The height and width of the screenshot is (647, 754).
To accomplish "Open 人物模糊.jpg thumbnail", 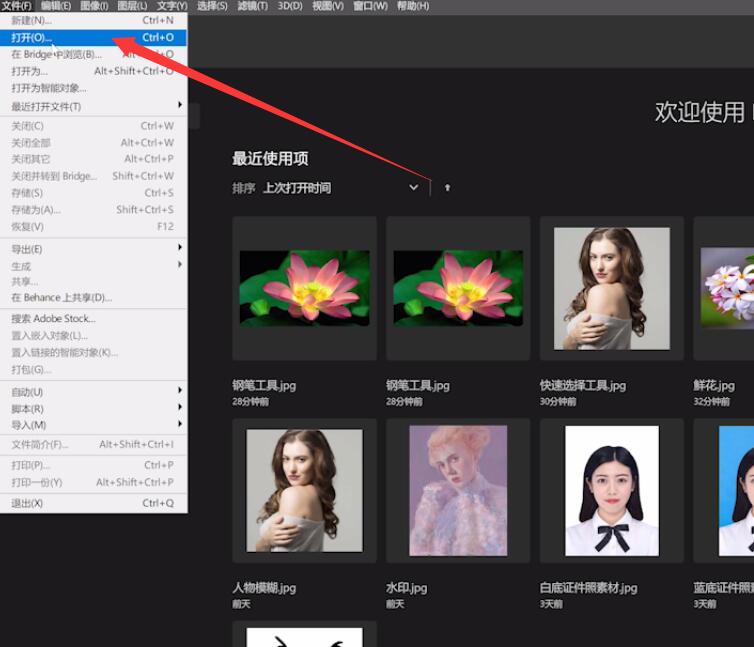I will [304, 490].
